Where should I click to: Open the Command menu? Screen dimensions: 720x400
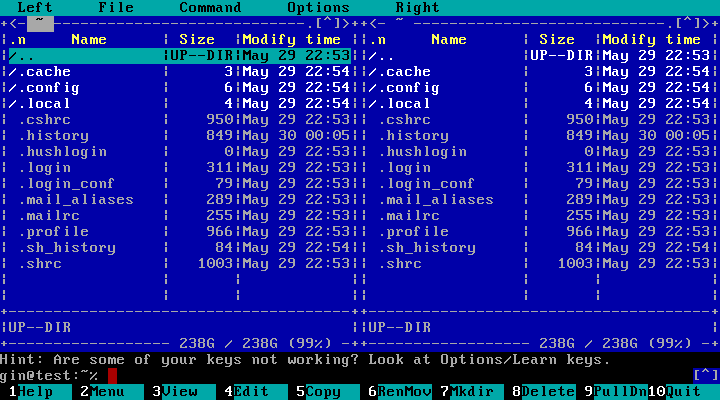210,8
